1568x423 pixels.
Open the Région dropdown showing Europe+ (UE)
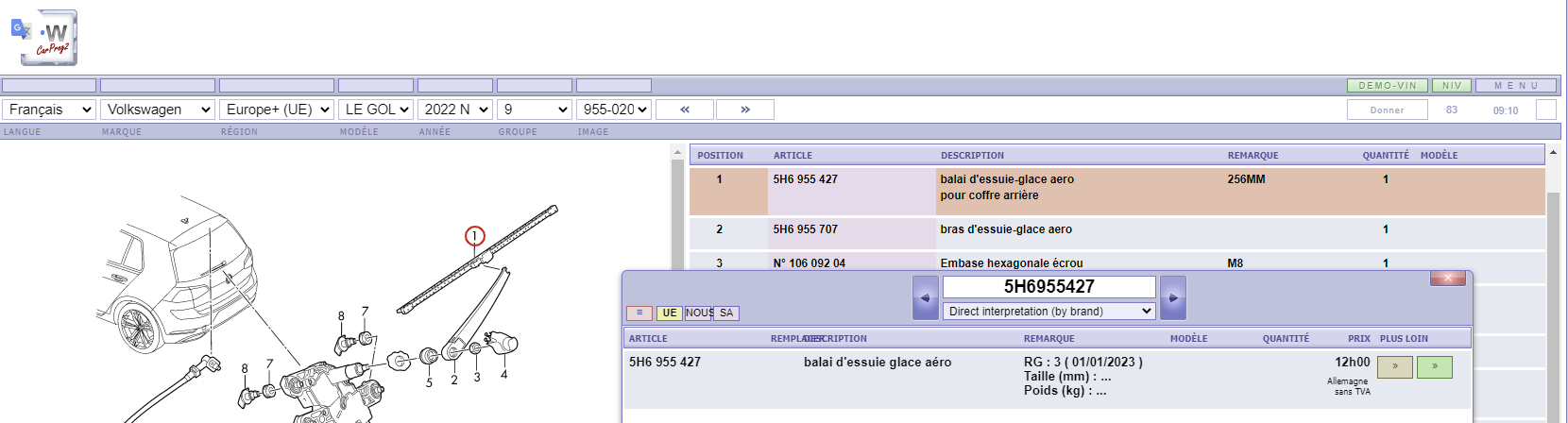point(278,110)
